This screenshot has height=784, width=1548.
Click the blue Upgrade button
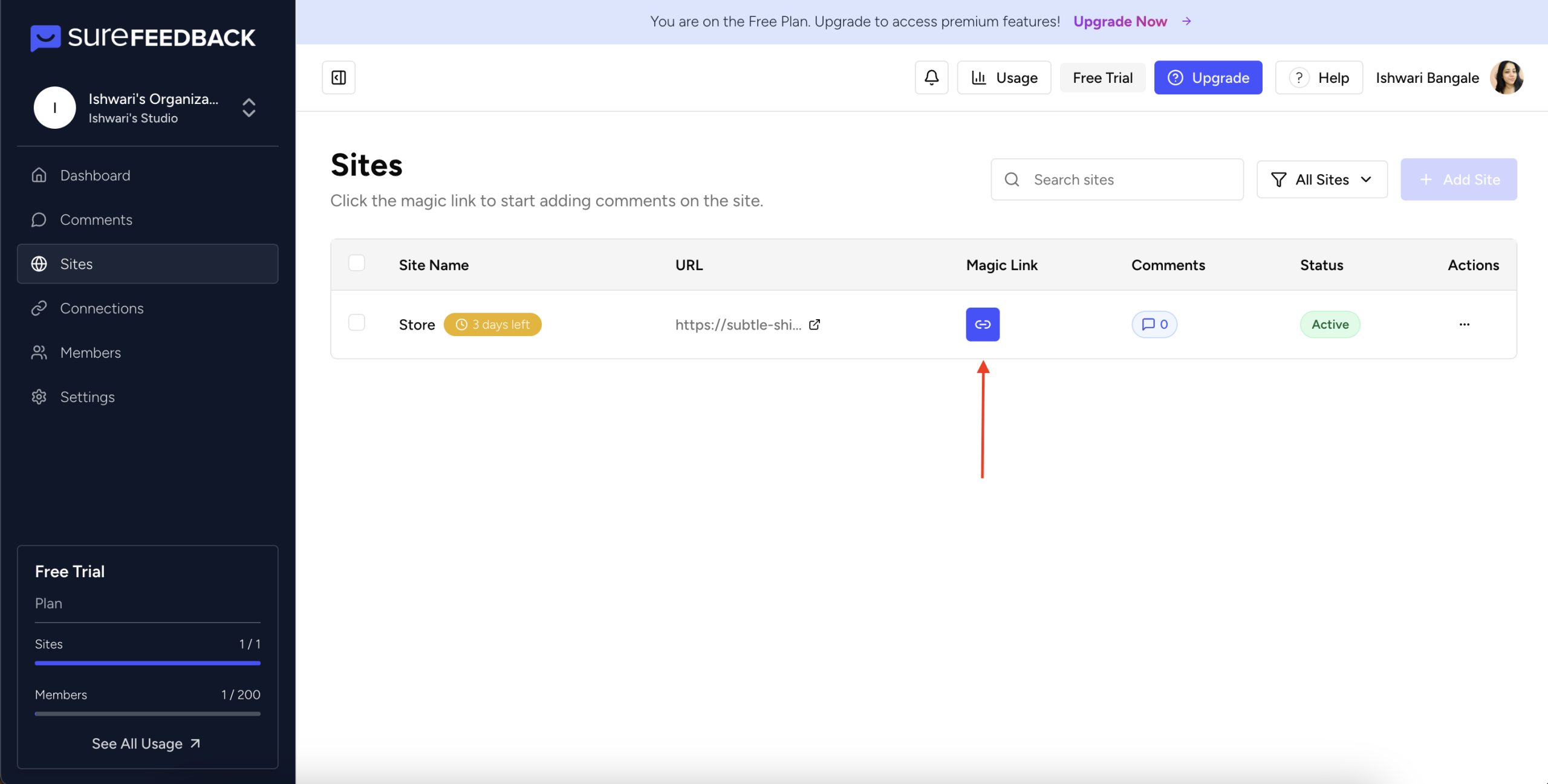(x=1208, y=77)
